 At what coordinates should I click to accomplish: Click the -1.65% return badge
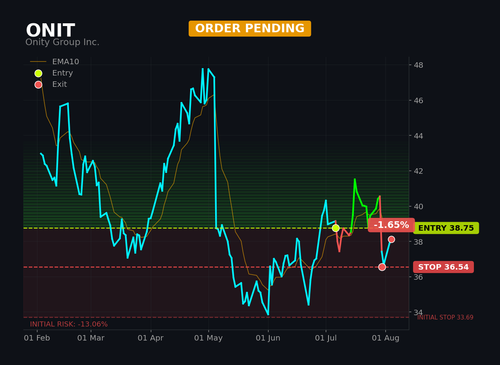(x=391, y=225)
